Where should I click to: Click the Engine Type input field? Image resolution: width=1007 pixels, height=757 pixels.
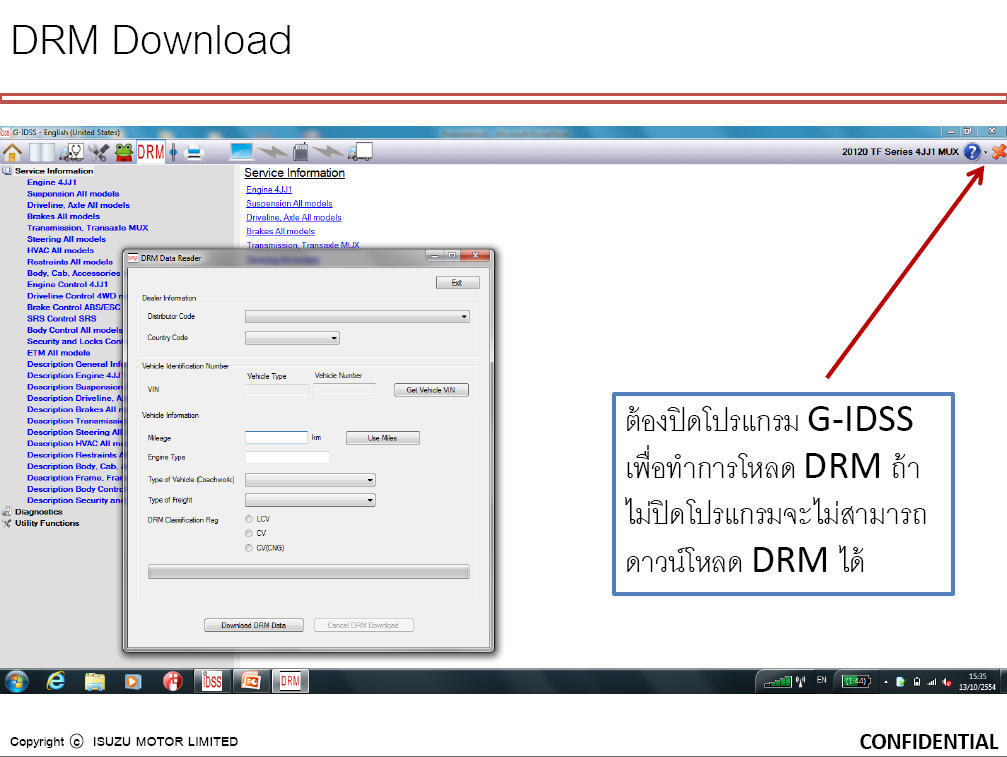(287, 457)
